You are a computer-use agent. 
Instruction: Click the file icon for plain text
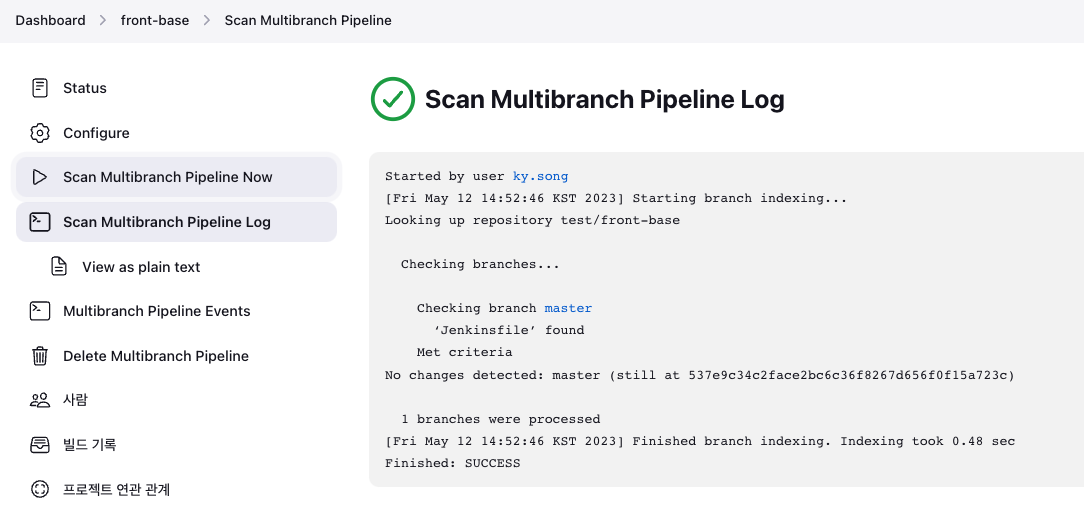(59, 266)
